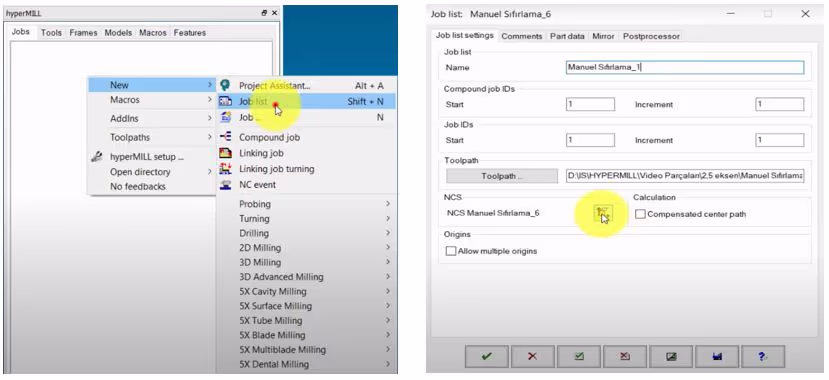Click the hyperMILL setup wrench icon
Viewport: 829px width, 380px height.
(x=97, y=156)
